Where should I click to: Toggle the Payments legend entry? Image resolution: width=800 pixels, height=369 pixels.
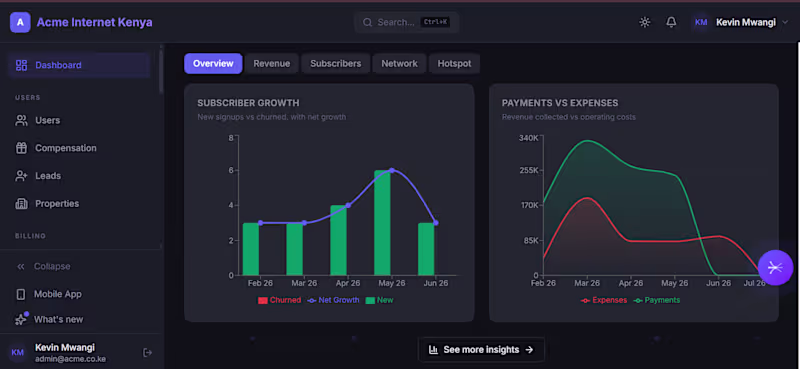click(657, 300)
